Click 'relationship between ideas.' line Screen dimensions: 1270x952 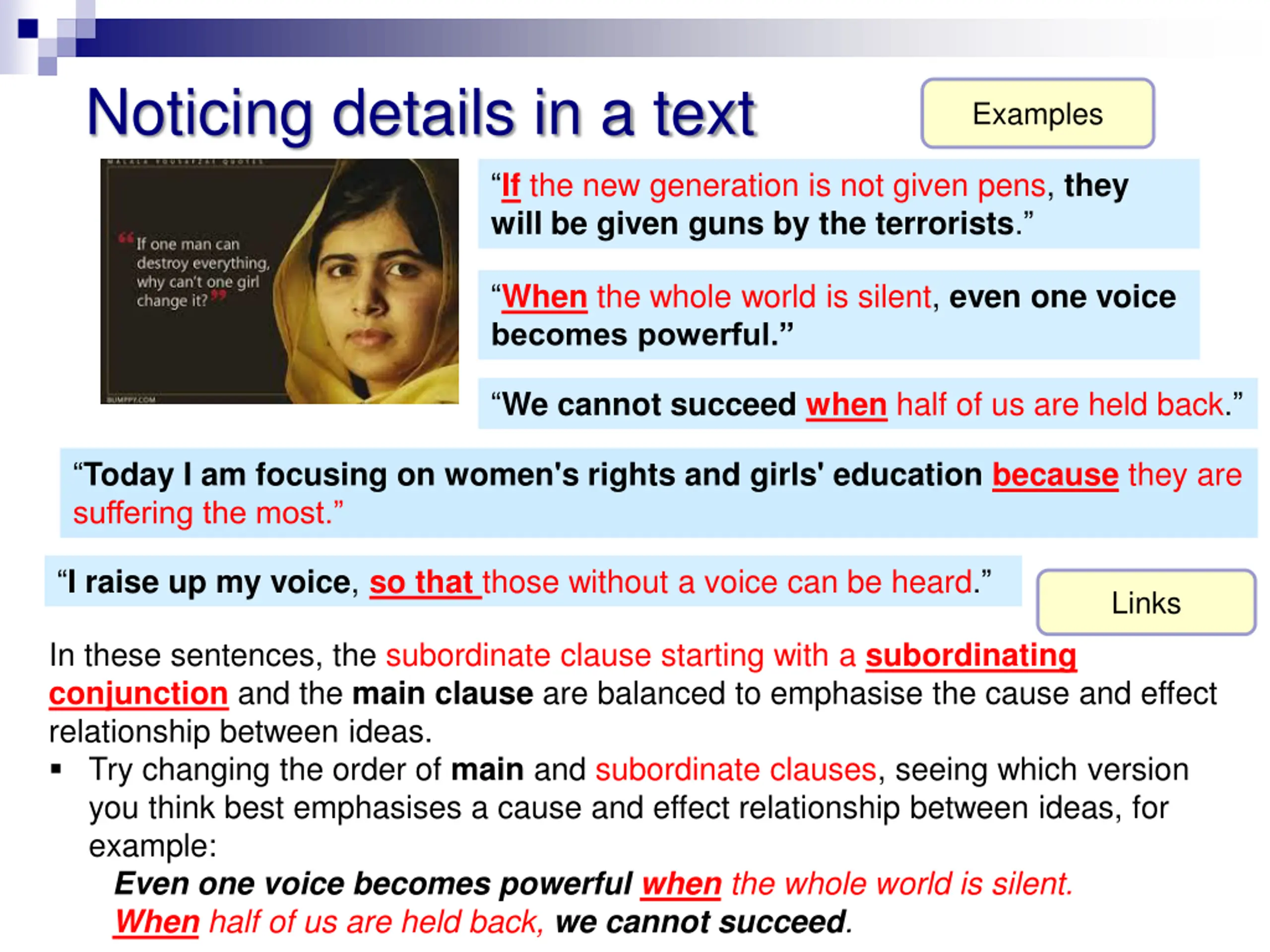click(x=240, y=732)
